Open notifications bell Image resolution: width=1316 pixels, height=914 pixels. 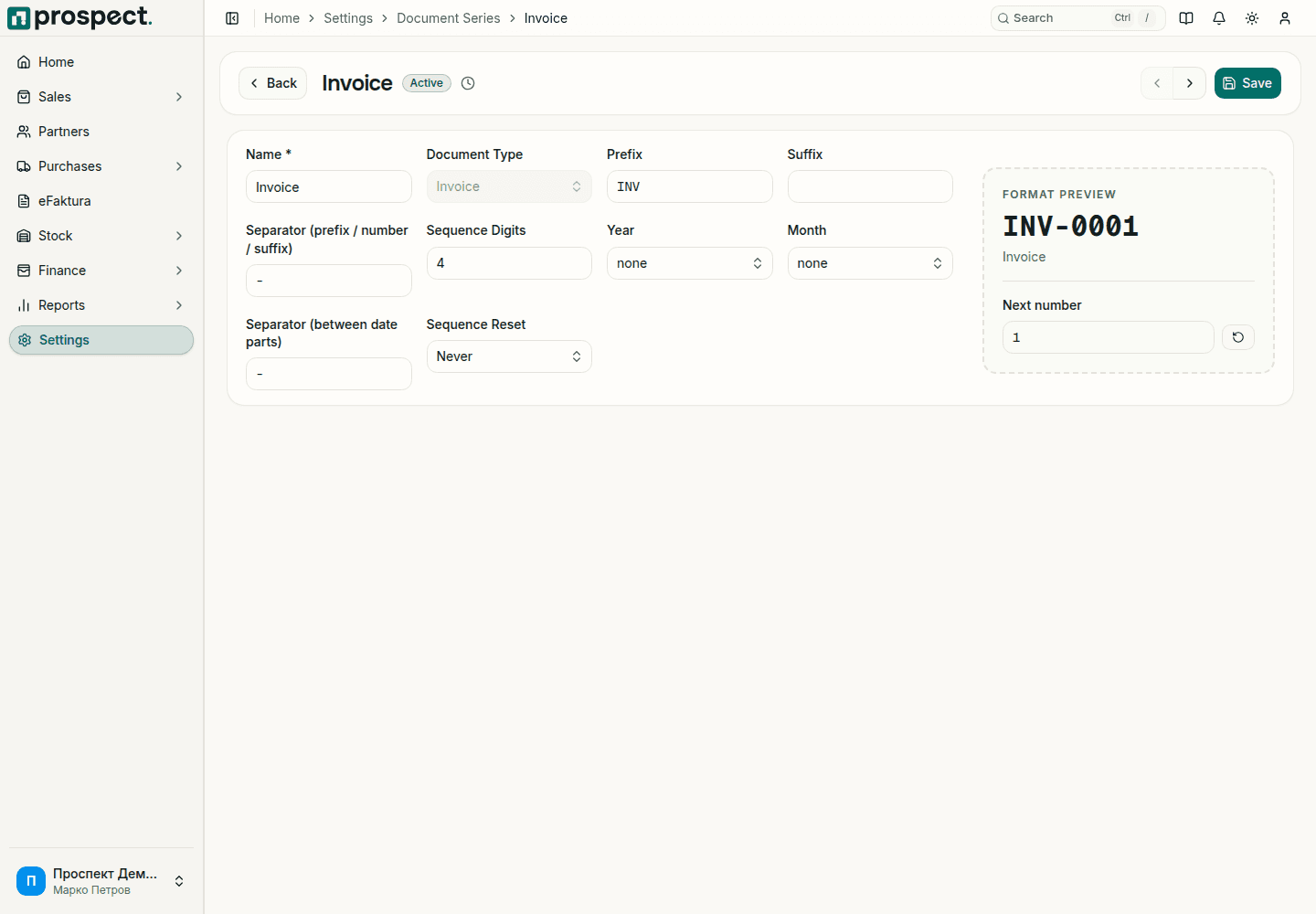[x=1219, y=18]
